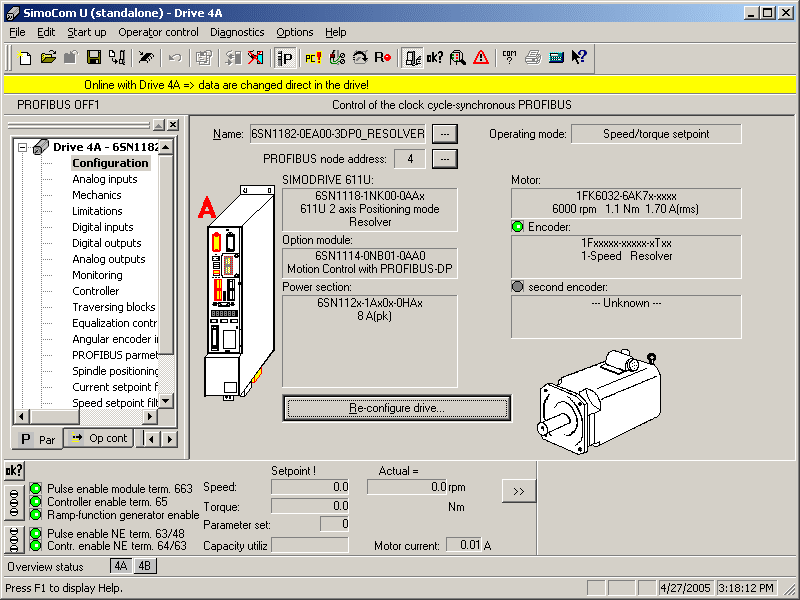Switch to the Op cont tab
The width and height of the screenshot is (800, 600).
pos(99,438)
